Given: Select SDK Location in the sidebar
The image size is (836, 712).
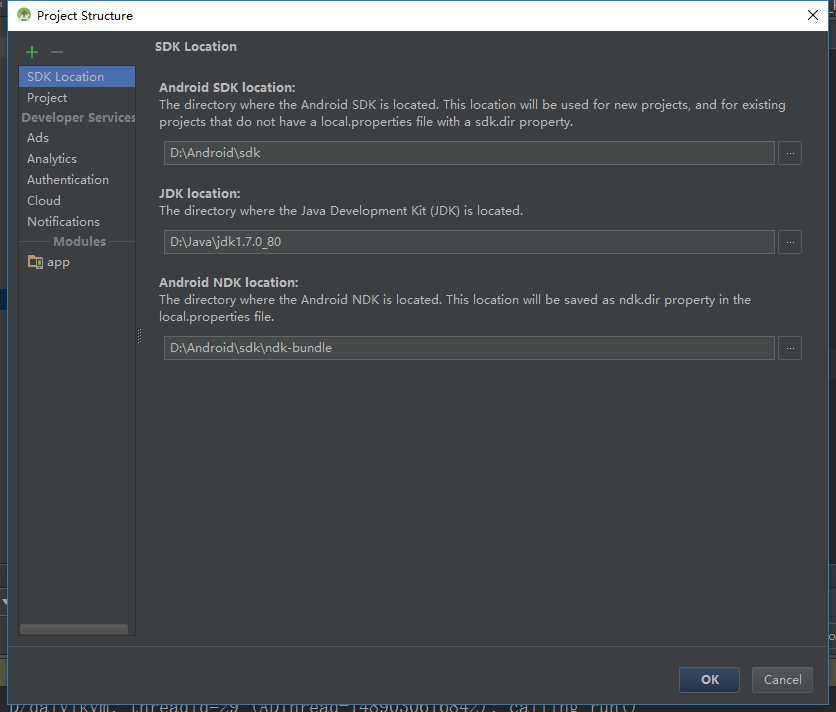Looking at the screenshot, I should [x=77, y=77].
